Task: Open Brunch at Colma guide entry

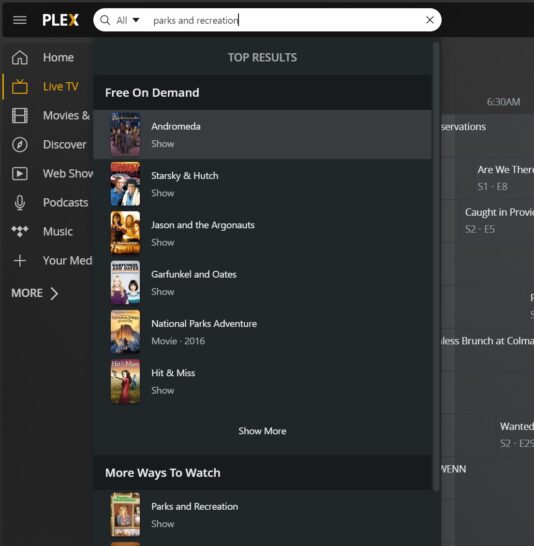Action: point(487,341)
